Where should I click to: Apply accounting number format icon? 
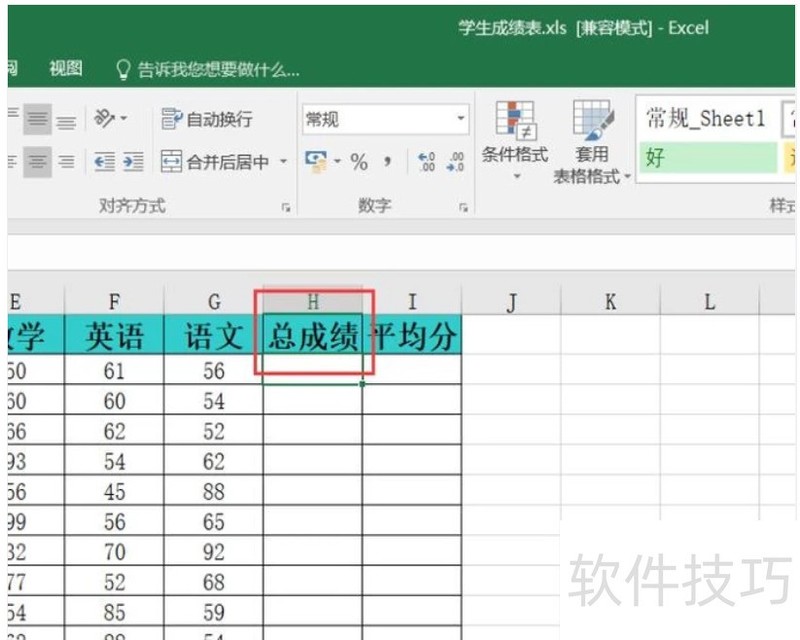tap(316, 162)
